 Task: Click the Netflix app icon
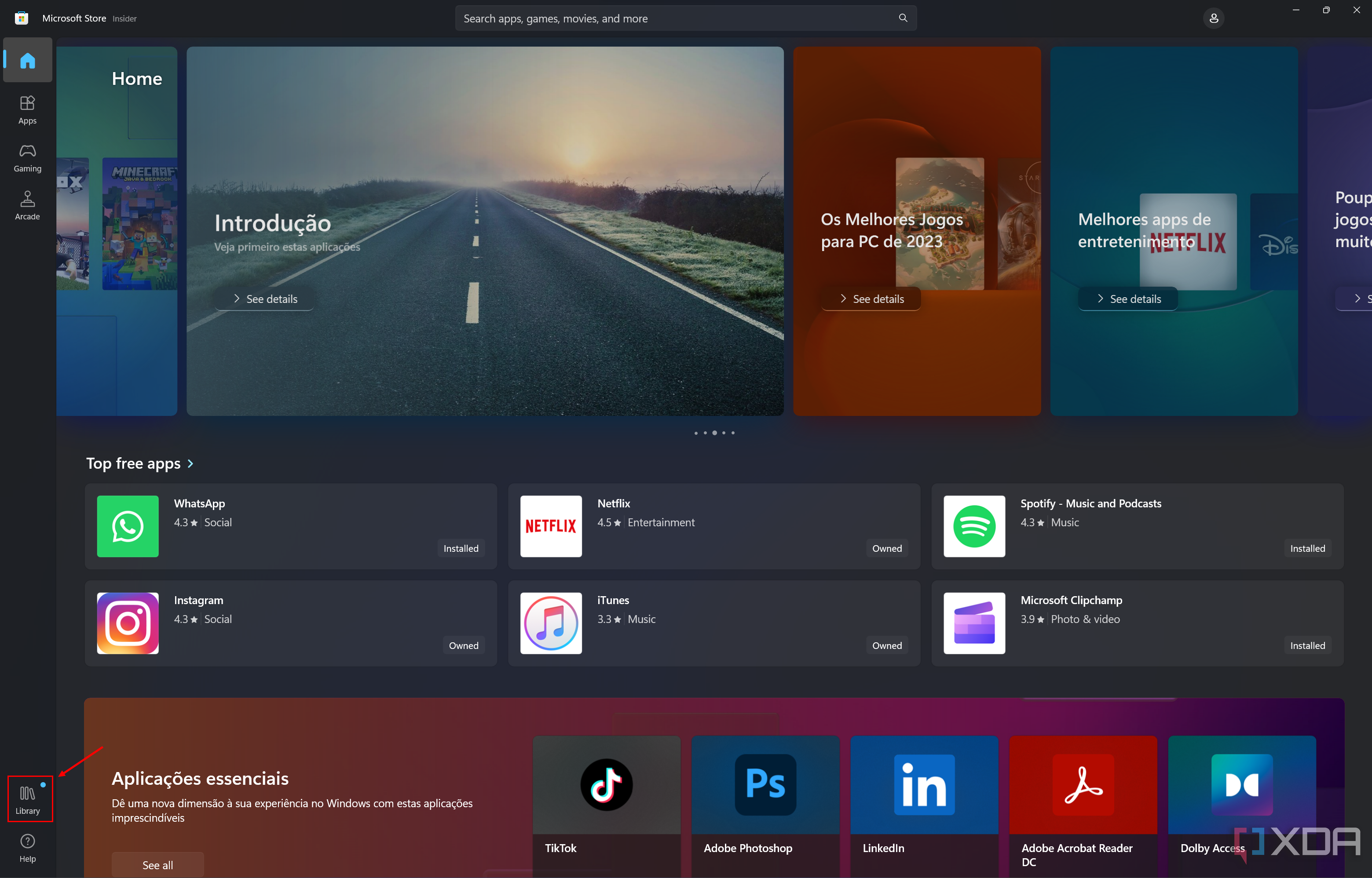(x=551, y=524)
